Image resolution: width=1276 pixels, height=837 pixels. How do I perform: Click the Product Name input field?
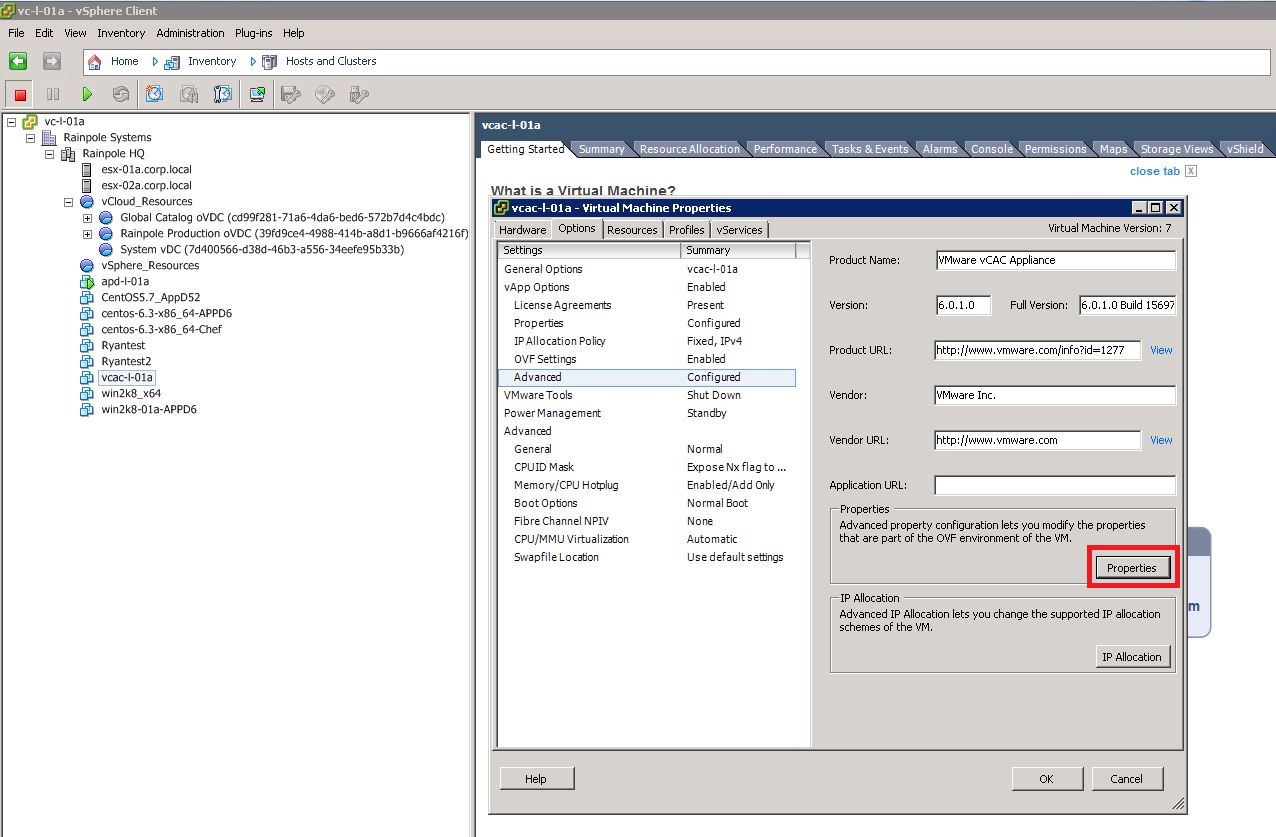pyautogui.click(x=1055, y=260)
